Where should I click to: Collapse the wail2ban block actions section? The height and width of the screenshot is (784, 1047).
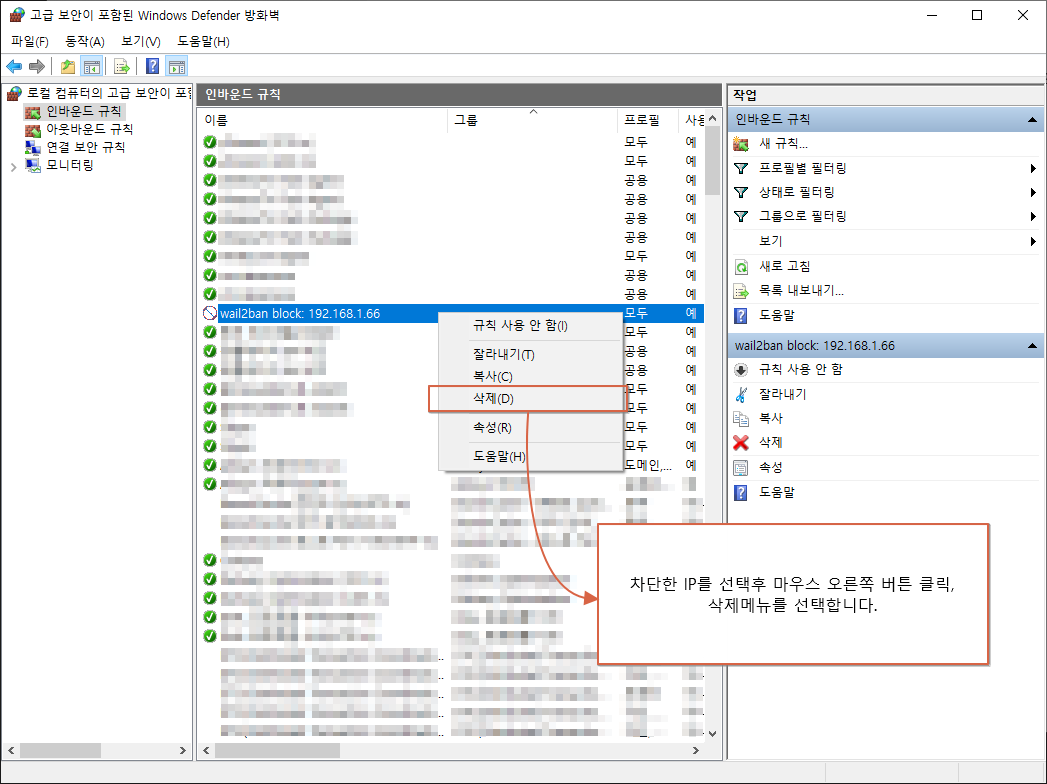(1032, 346)
